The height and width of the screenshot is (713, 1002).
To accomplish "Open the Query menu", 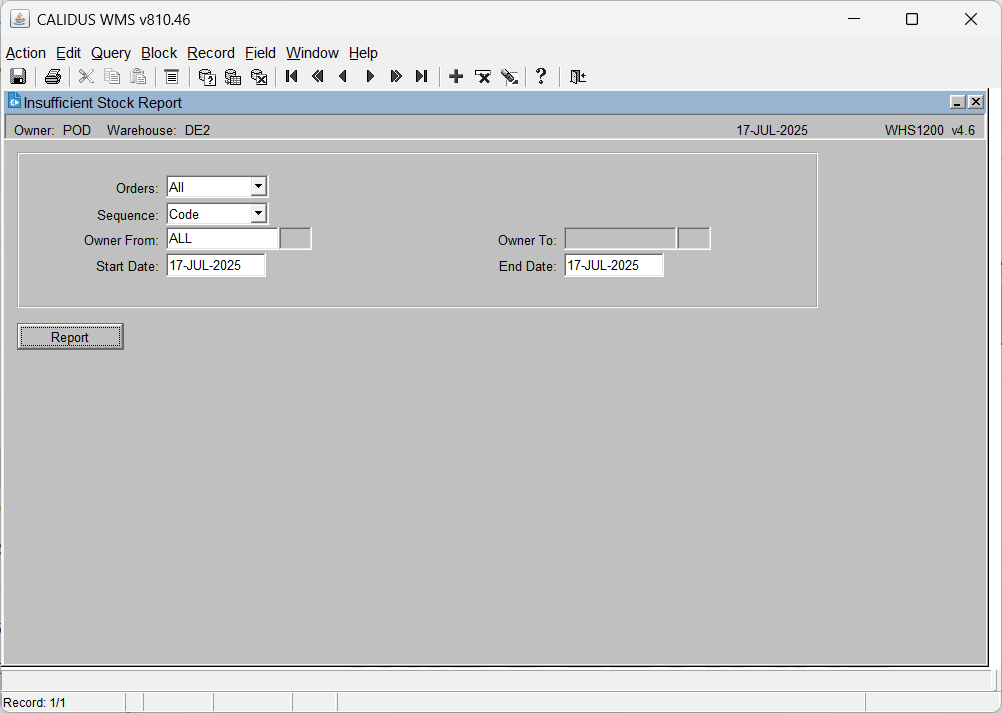I will pyautogui.click(x=111, y=53).
